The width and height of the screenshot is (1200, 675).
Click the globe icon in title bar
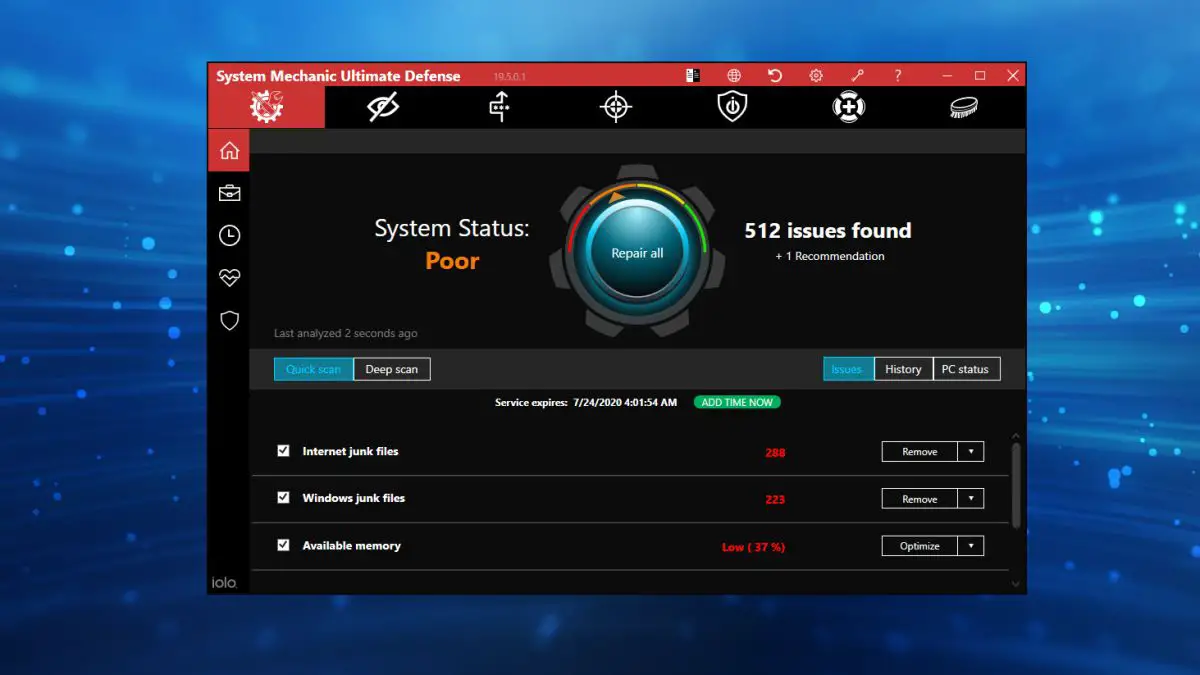point(734,75)
